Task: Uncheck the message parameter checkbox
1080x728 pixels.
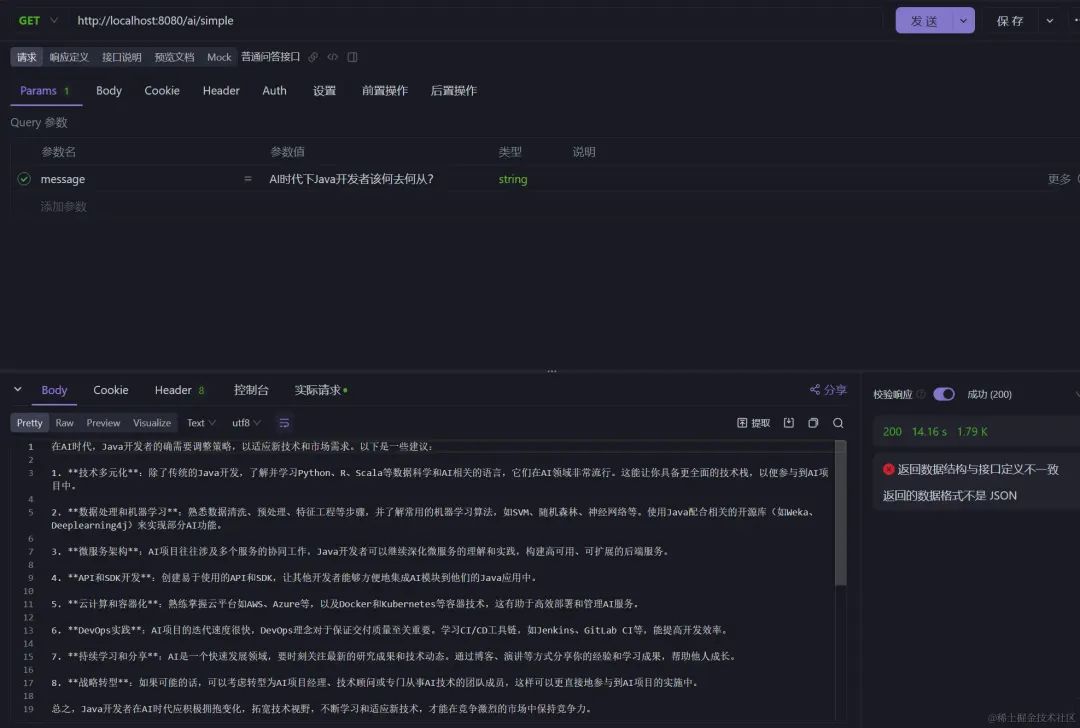Action: point(23,179)
